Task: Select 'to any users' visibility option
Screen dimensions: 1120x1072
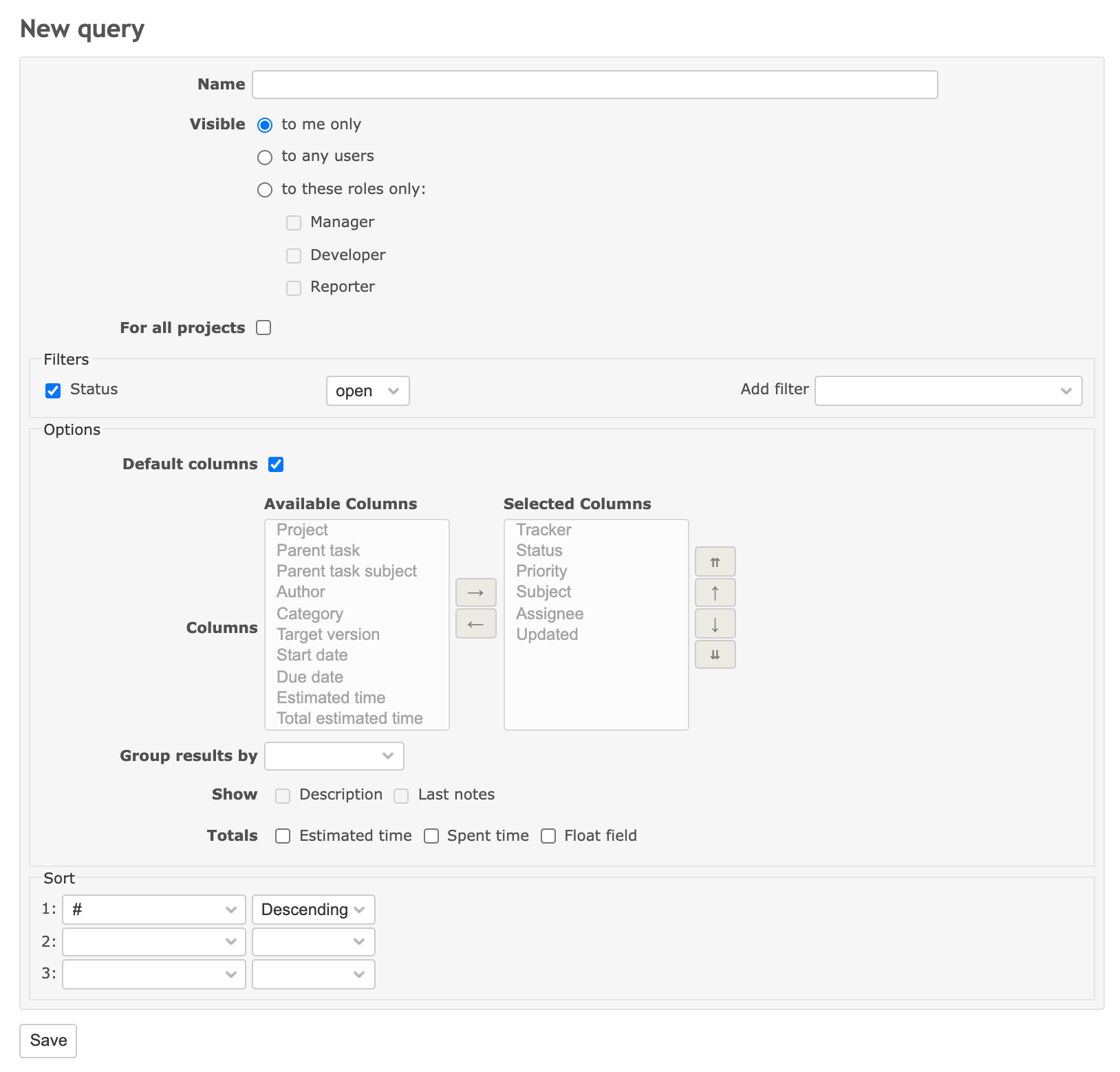Action: 265,158
